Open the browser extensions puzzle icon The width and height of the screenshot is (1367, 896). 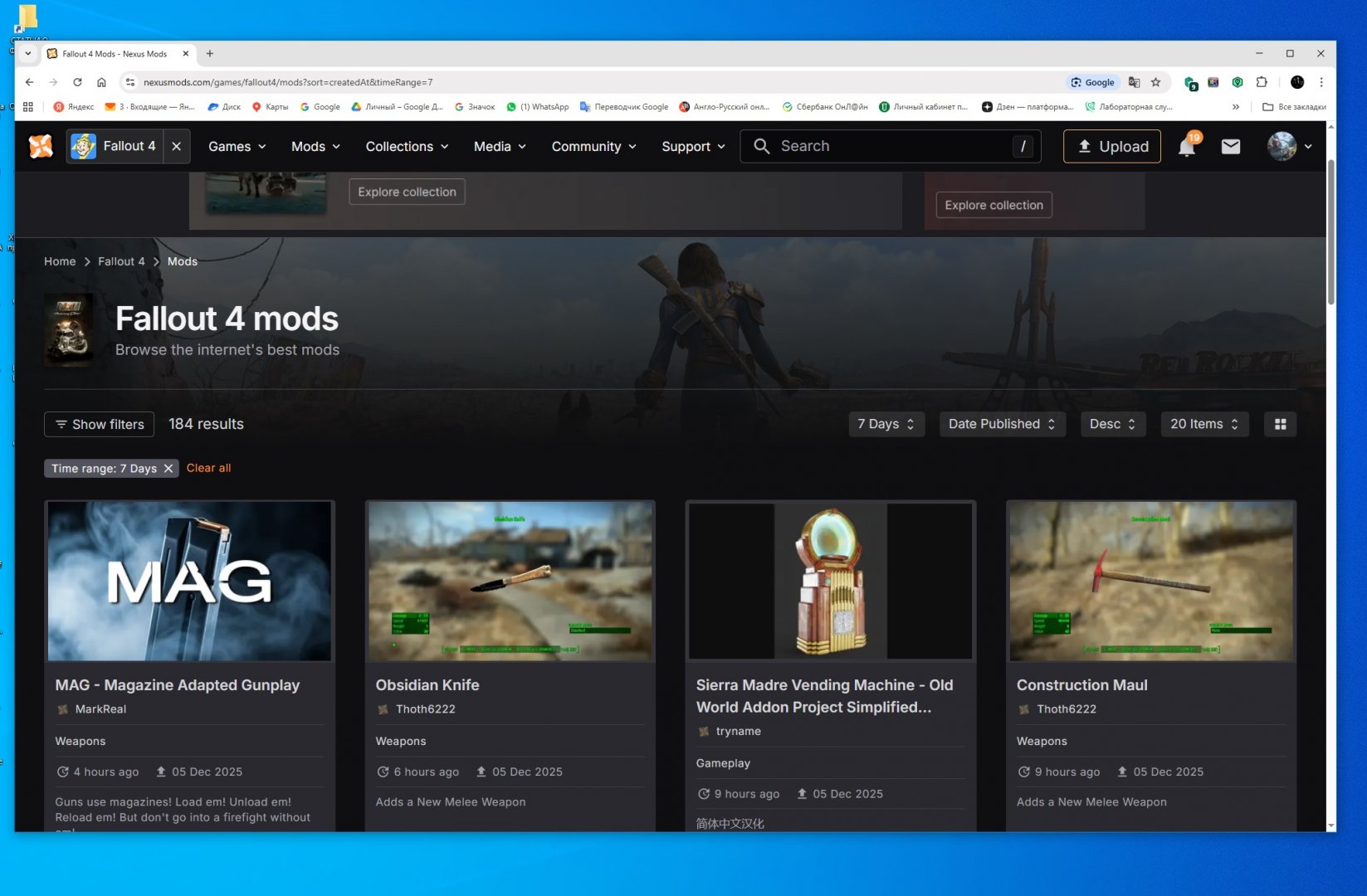click(1262, 82)
